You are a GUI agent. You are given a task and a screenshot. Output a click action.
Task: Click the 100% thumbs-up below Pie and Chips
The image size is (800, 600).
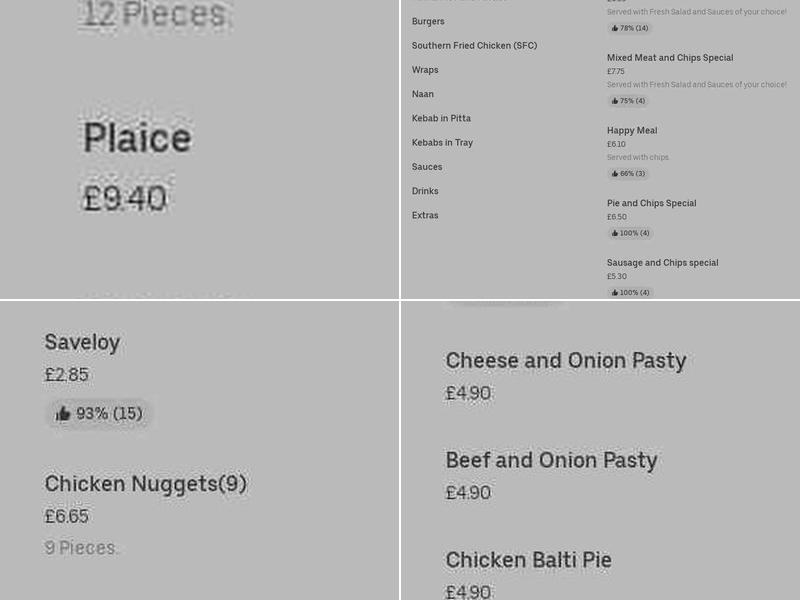click(614, 233)
